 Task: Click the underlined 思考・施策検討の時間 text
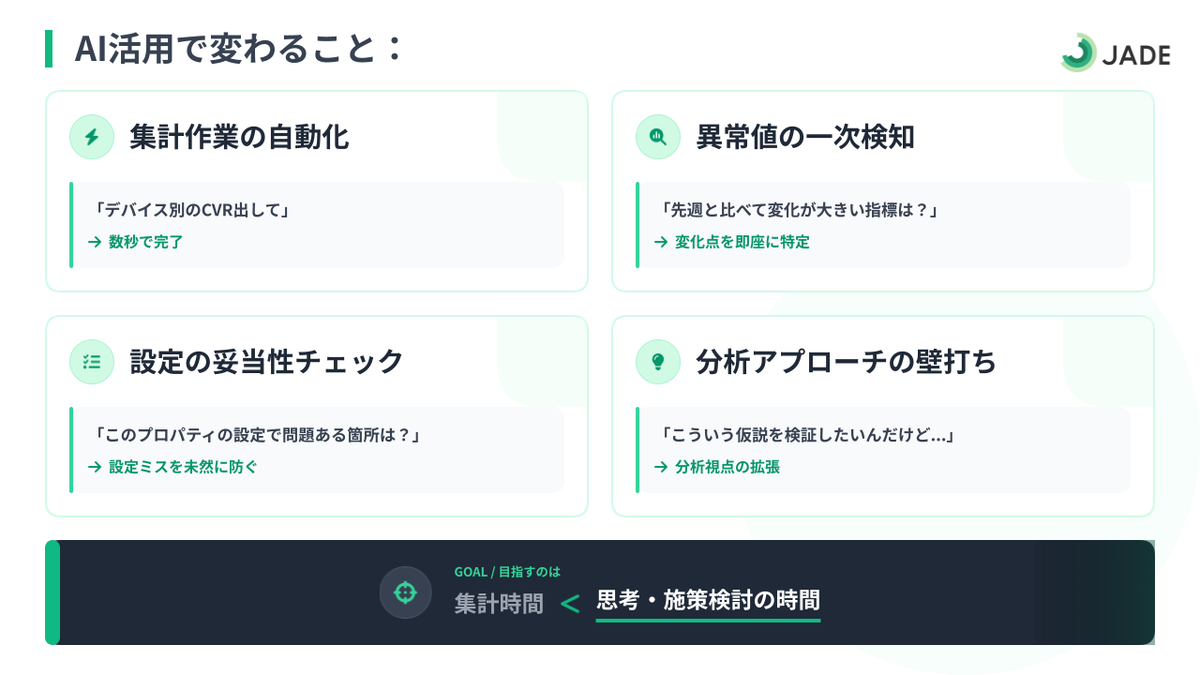coord(708,601)
